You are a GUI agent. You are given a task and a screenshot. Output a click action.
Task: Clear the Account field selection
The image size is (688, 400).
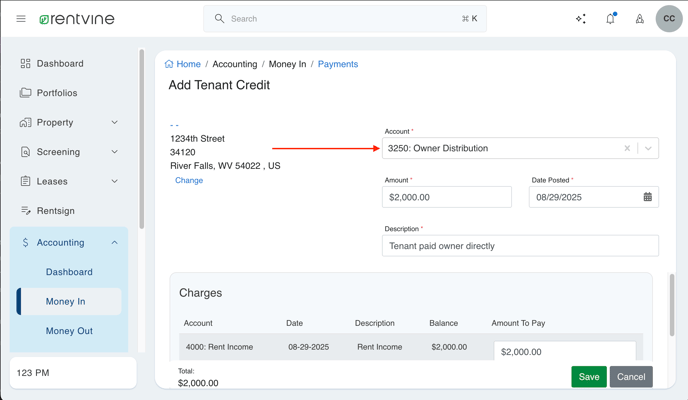pyautogui.click(x=627, y=148)
